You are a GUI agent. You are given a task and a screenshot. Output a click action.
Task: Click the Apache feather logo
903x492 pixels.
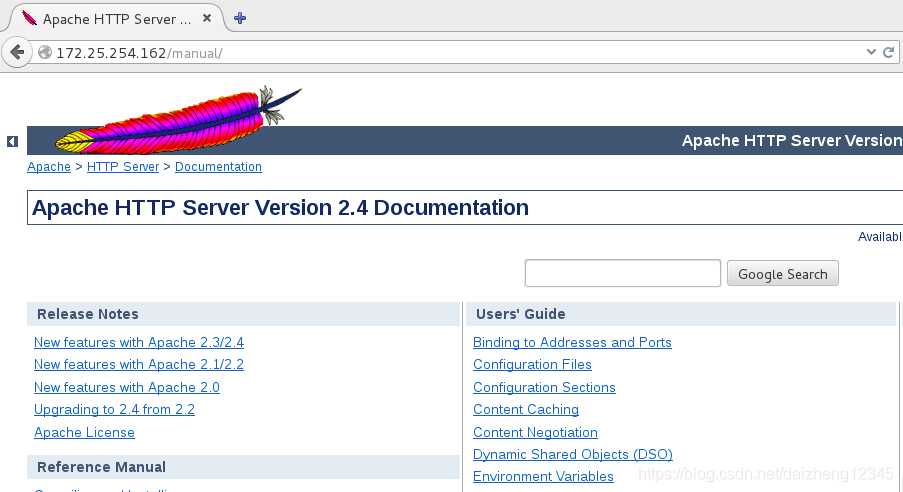pos(177,120)
